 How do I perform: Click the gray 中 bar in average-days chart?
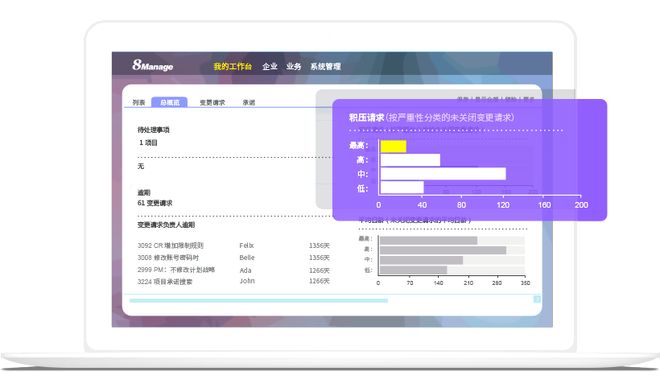click(421, 260)
